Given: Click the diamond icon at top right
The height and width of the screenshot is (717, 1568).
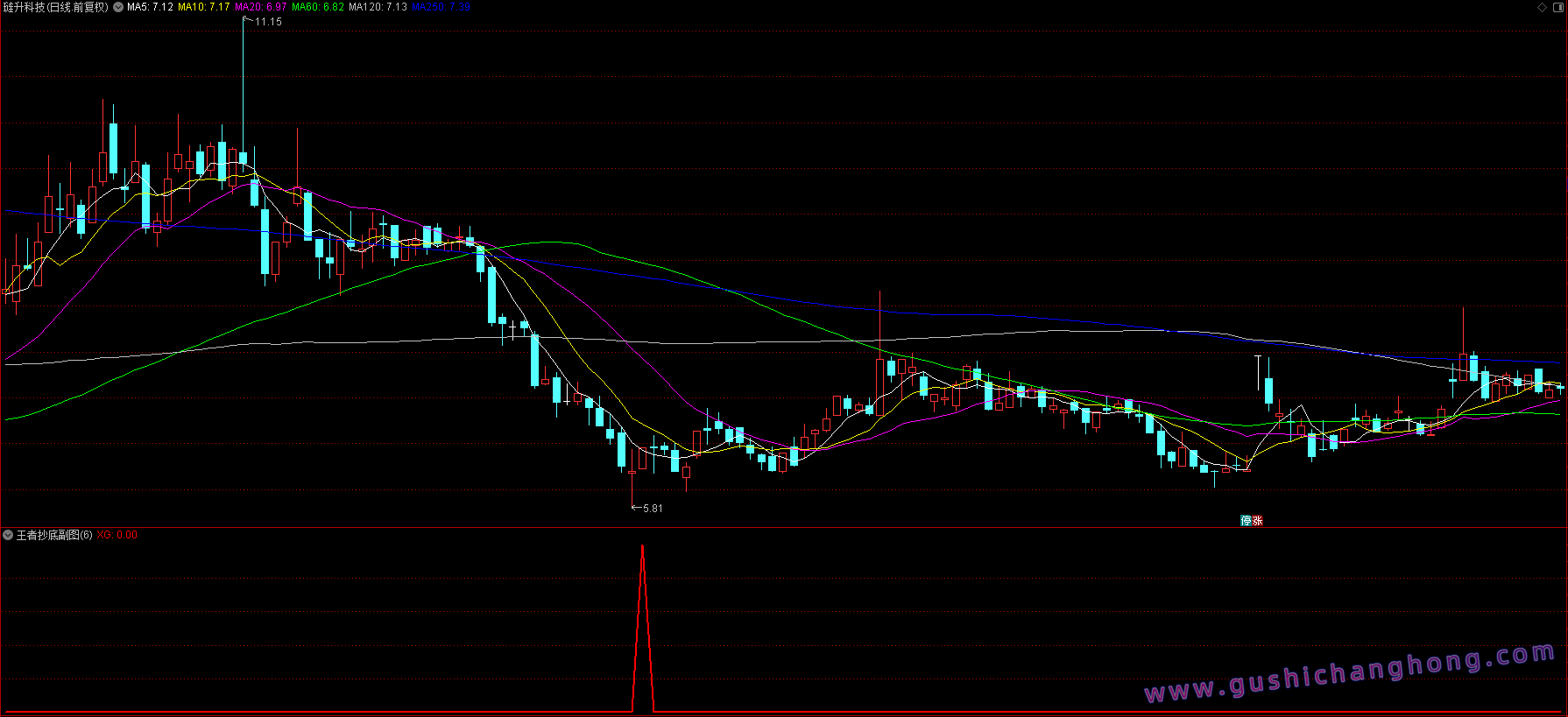Looking at the screenshot, I should click(x=1543, y=7).
